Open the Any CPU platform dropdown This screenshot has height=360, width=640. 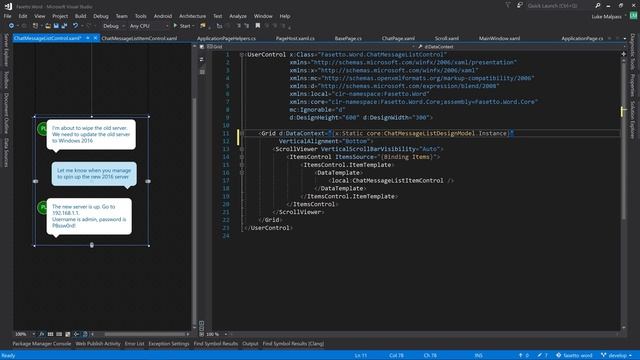[149, 26]
